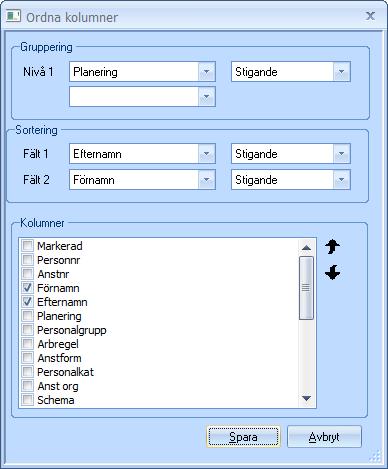Screen dimensions: 388x469
Task: Move selected column up with arrow icon
Action: pyautogui.click(x=332, y=247)
